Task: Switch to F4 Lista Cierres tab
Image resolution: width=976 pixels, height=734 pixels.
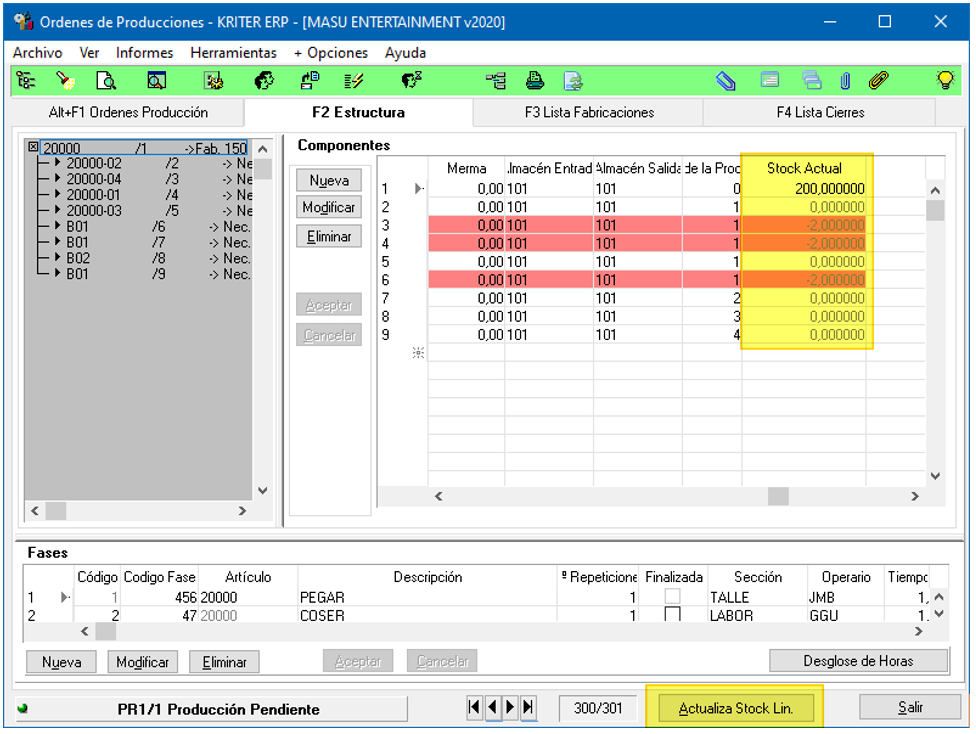Action: pos(820,112)
